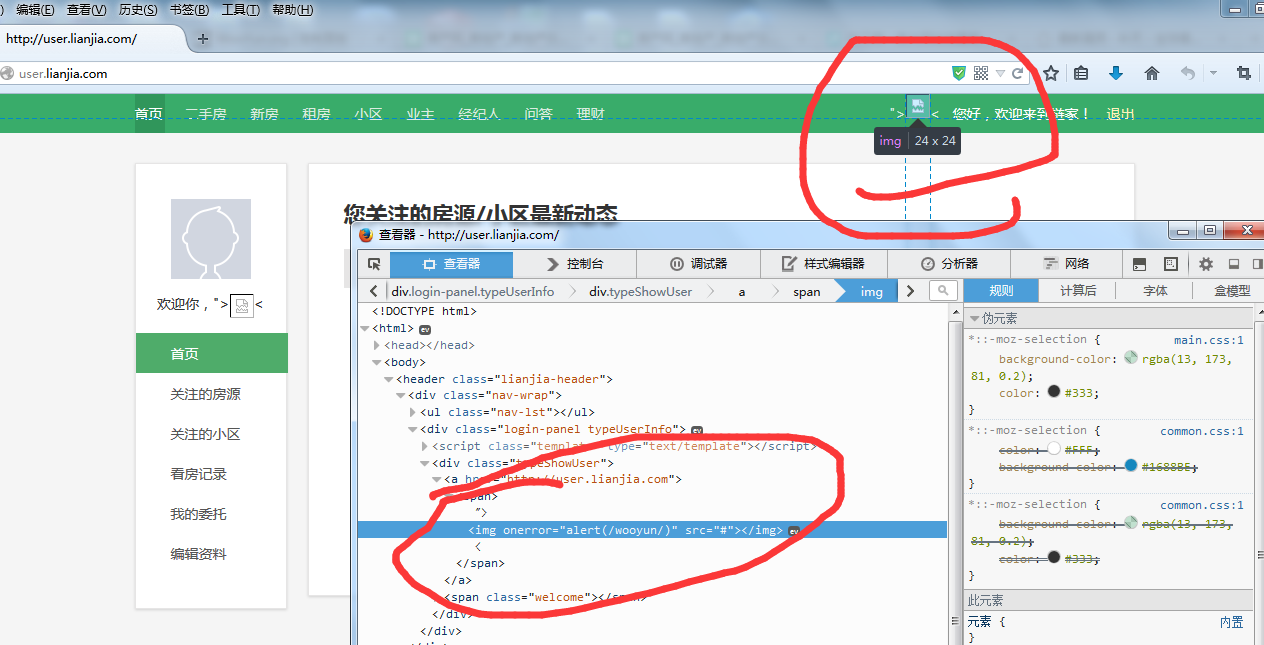Viewport: 1264px width, 645px height.
Task: Open the downloads arrow icon
Action: [1116, 73]
